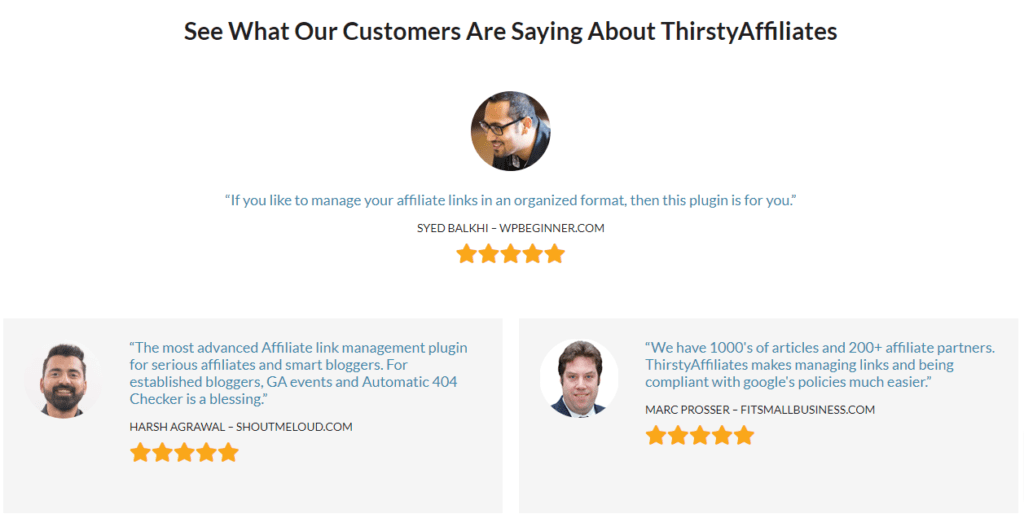This screenshot has width=1024, height=518.
Task: Open the Marc Prosser – FitSmallBusiness.com attribution
Action: pos(760,410)
